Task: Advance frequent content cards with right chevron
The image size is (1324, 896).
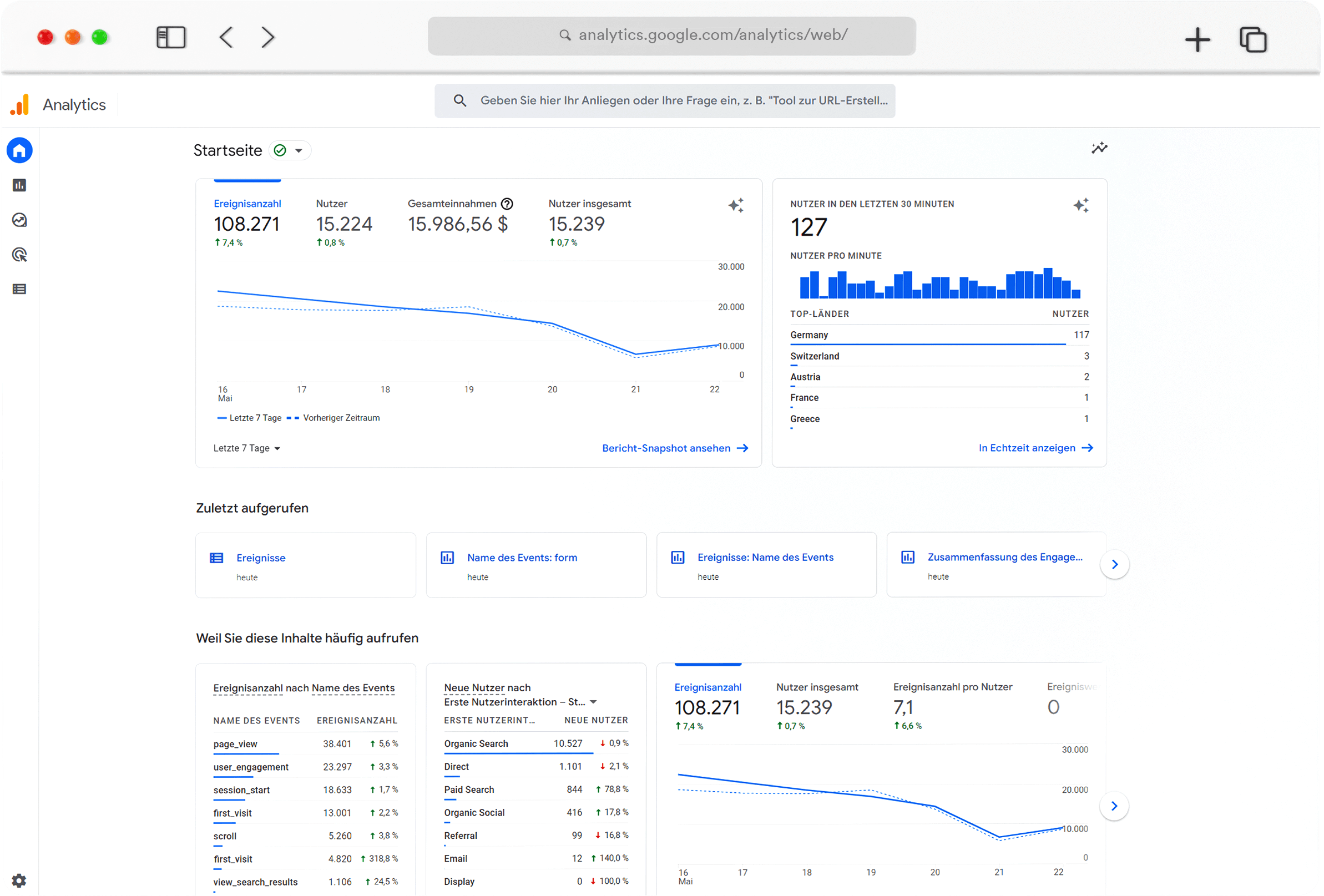Action: [x=1114, y=807]
